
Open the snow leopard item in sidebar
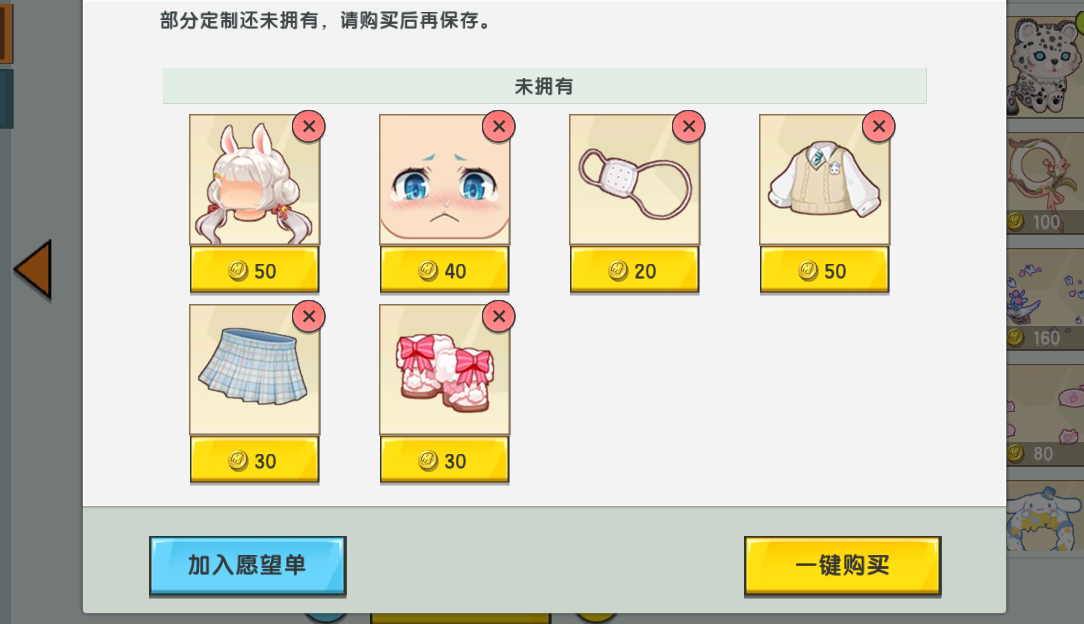[x=1045, y=66]
